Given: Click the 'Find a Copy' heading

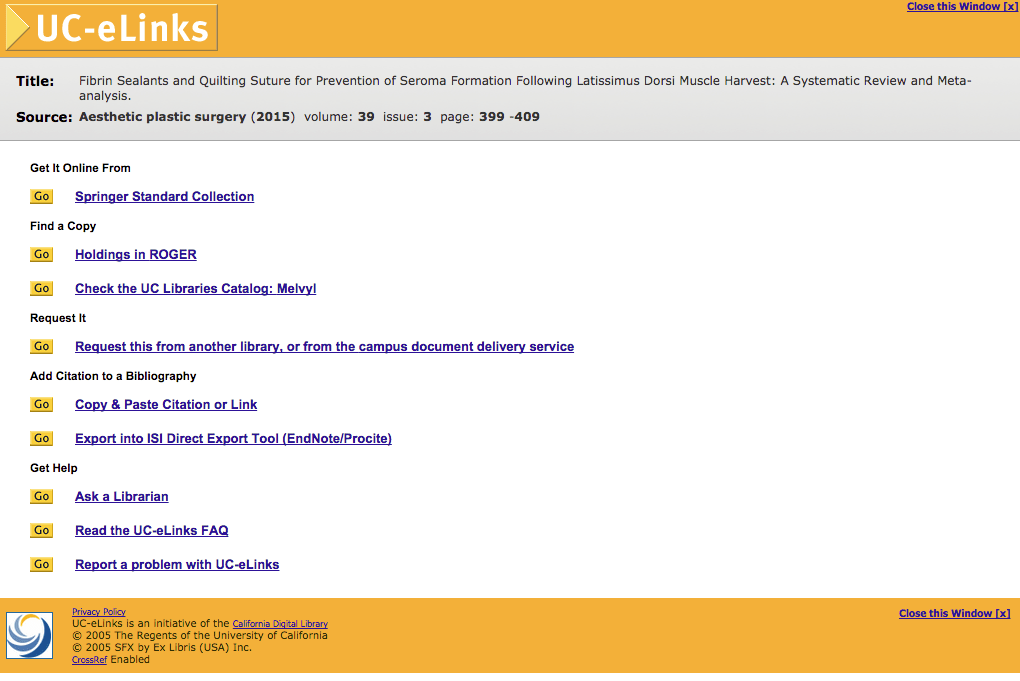Looking at the screenshot, I should pyautogui.click(x=63, y=226).
